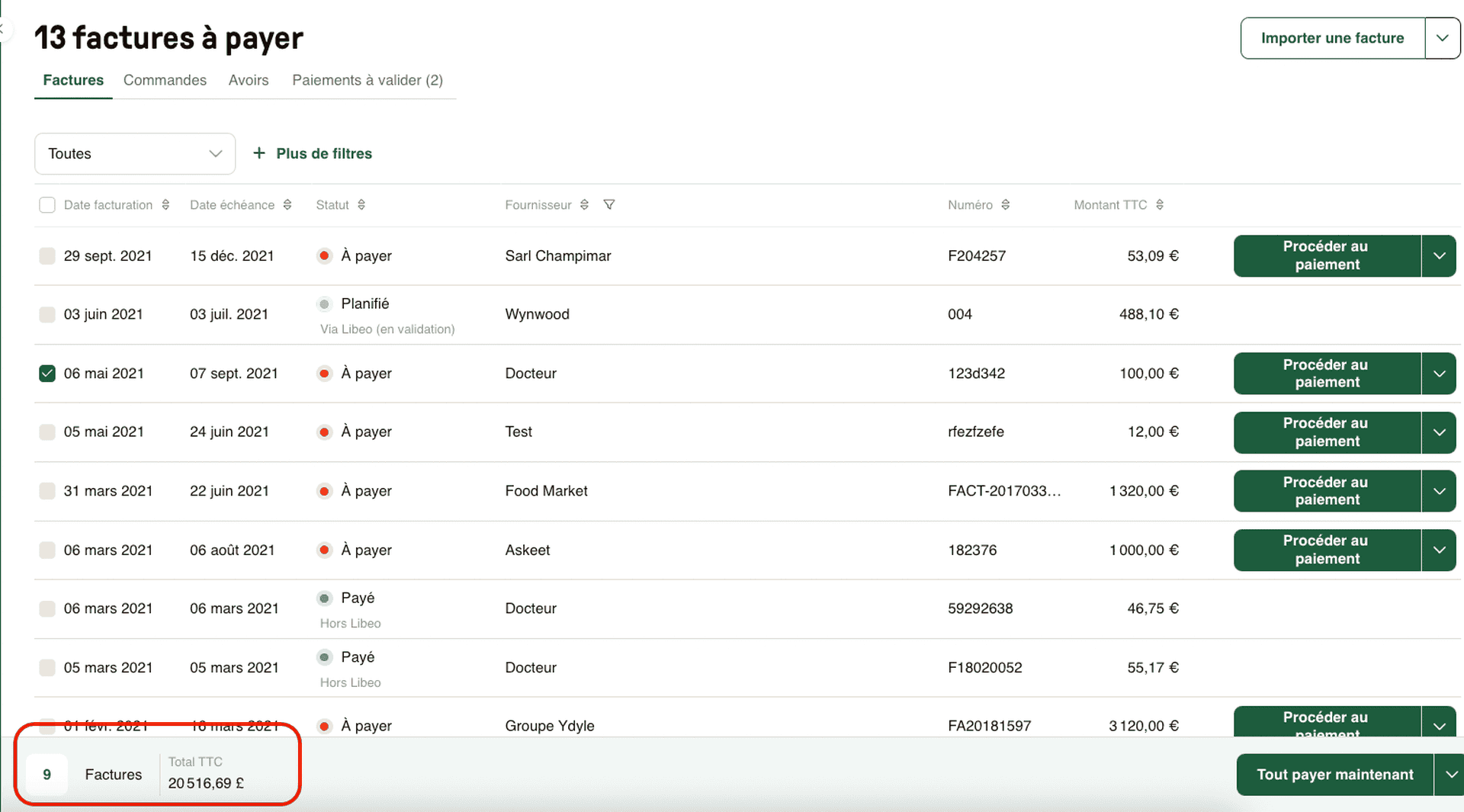
Task: Expand the Importer une facture dropdown arrow
Action: (x=1443, y=38)
